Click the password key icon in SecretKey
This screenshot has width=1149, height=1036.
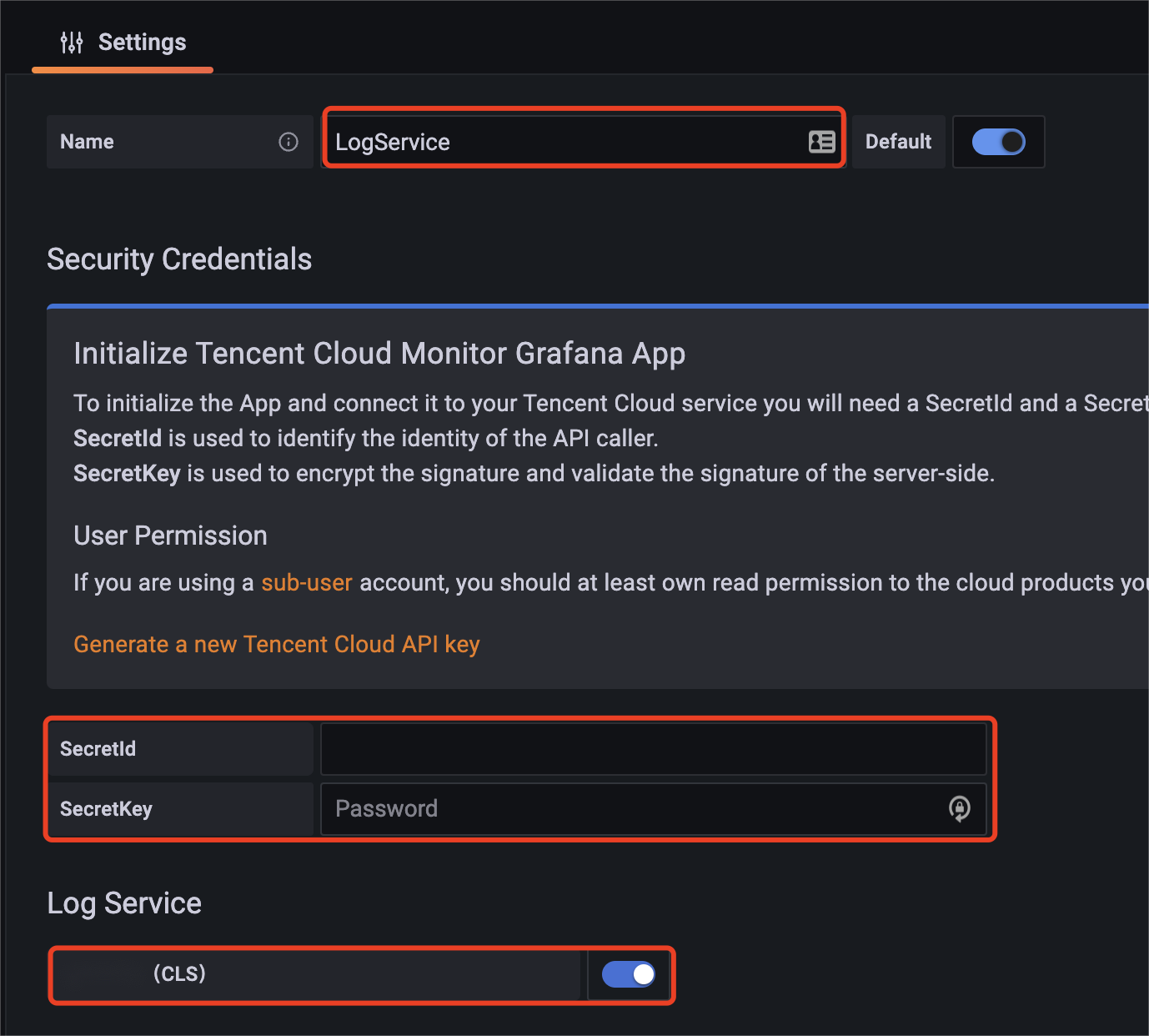(x=960, y=808)
